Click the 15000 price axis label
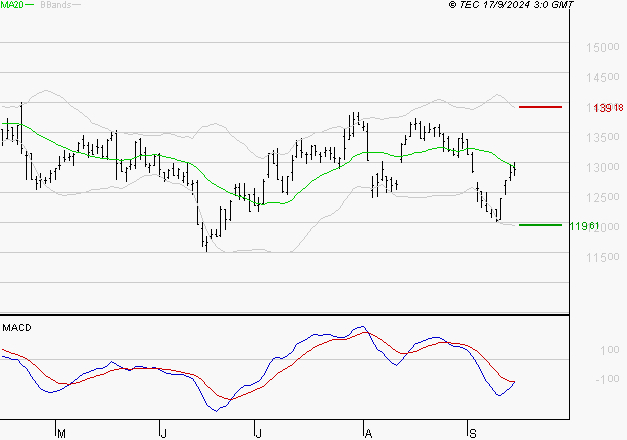The height and width of the screenshot is (440, 627). [x=603, y=47]
